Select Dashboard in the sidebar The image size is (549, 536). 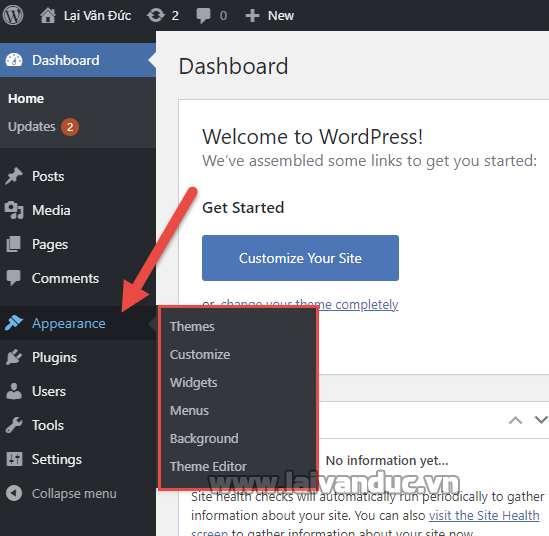point(65,60)
